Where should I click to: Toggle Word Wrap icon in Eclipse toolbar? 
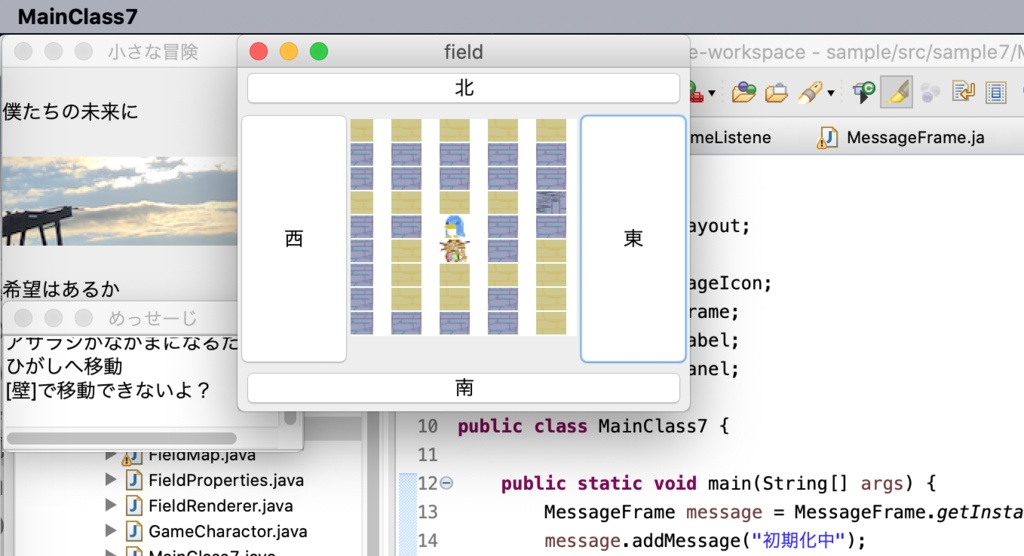point(963,93)
